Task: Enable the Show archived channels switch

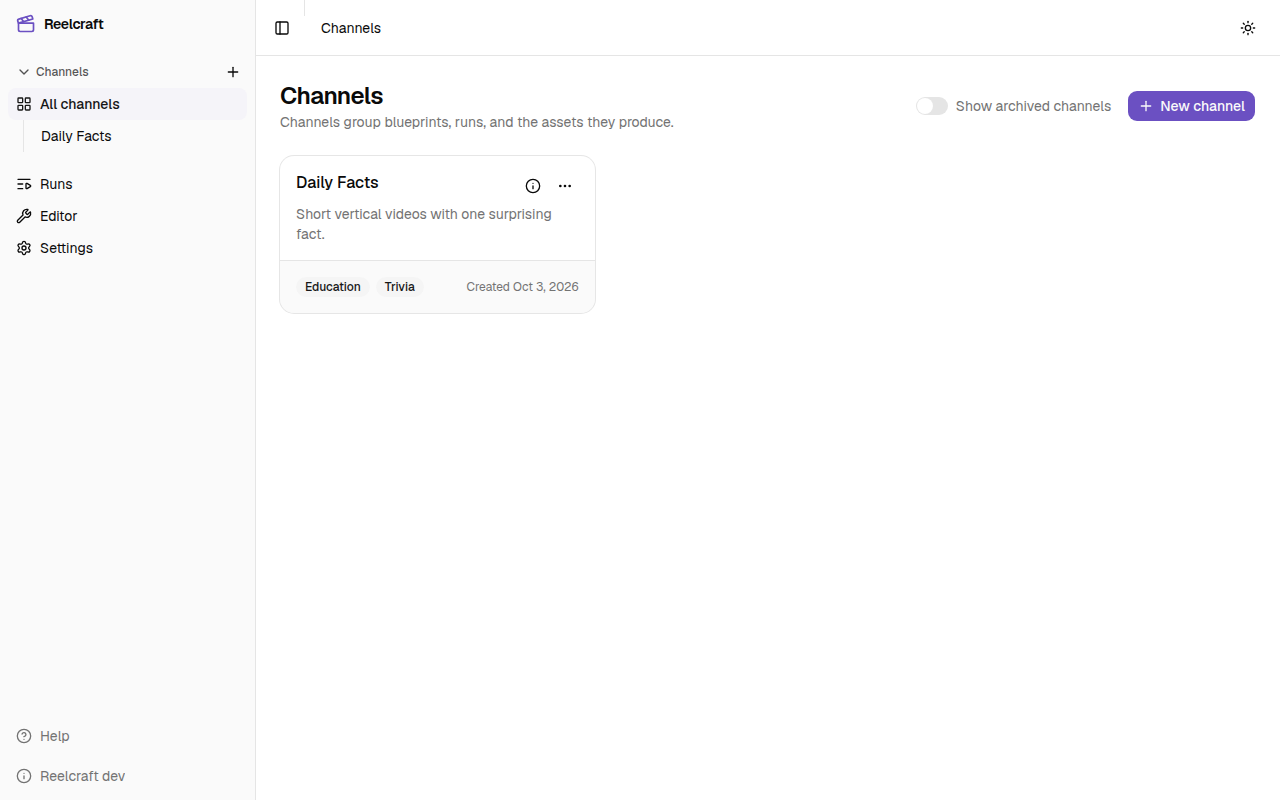Action: tap(932, 106)
